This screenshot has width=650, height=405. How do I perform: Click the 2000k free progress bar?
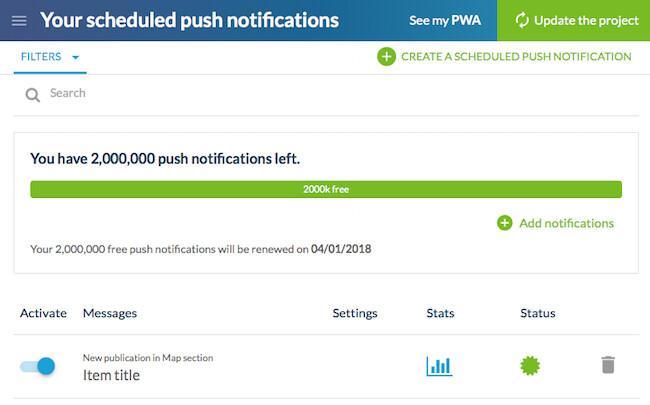tap(326, 189)
